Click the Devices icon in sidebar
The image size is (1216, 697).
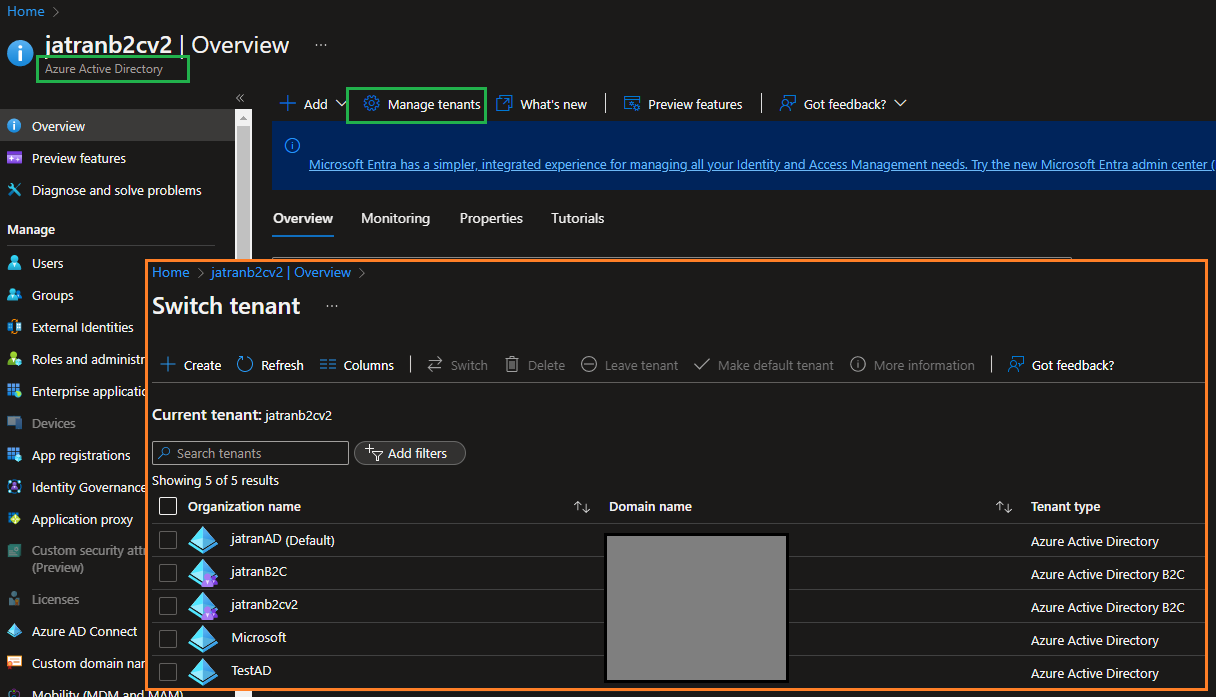point(14,423)
